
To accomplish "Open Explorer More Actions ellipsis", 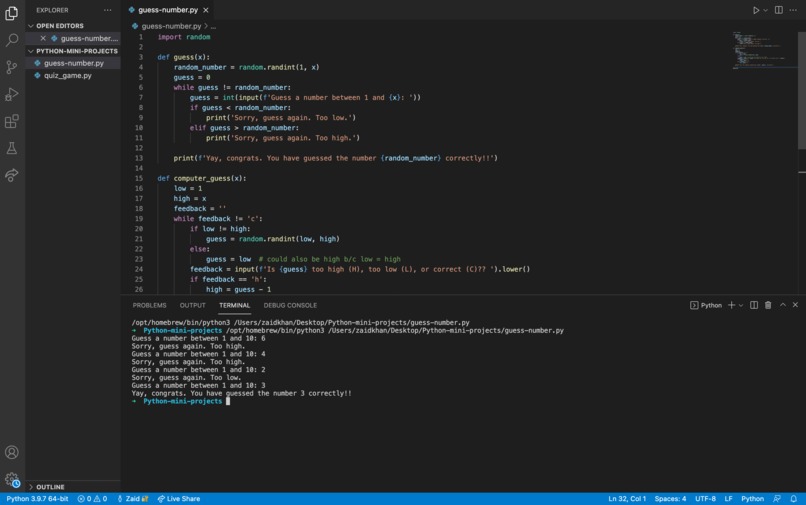I will (x=107, y=10).
